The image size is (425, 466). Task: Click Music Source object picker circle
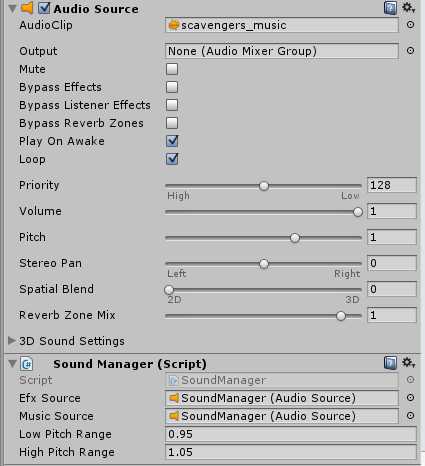click(410, 416)
